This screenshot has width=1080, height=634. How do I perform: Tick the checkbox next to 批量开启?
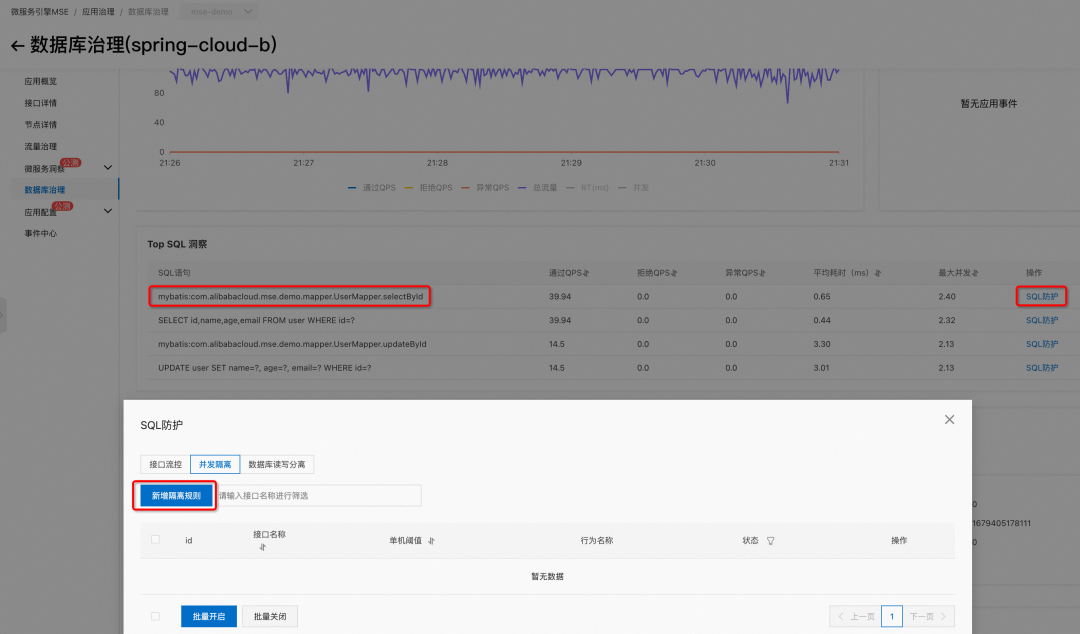pyautogui.click(x=156, y=616)
